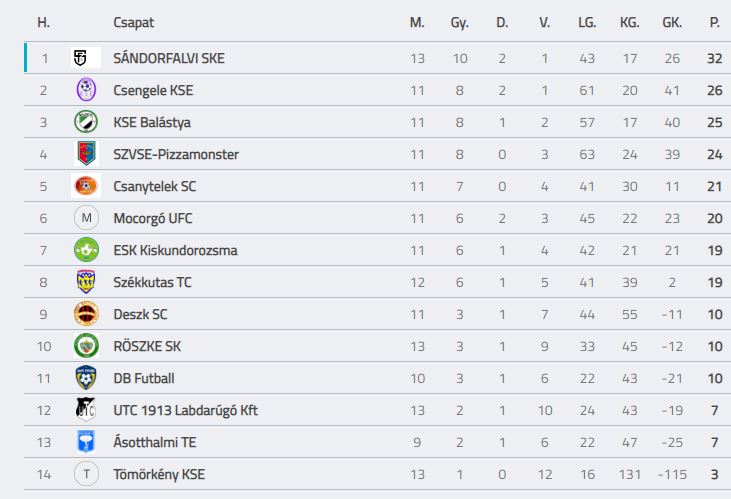
Task: Click the RÖSZKE SK green logo
Action: [x=86, y=346]
